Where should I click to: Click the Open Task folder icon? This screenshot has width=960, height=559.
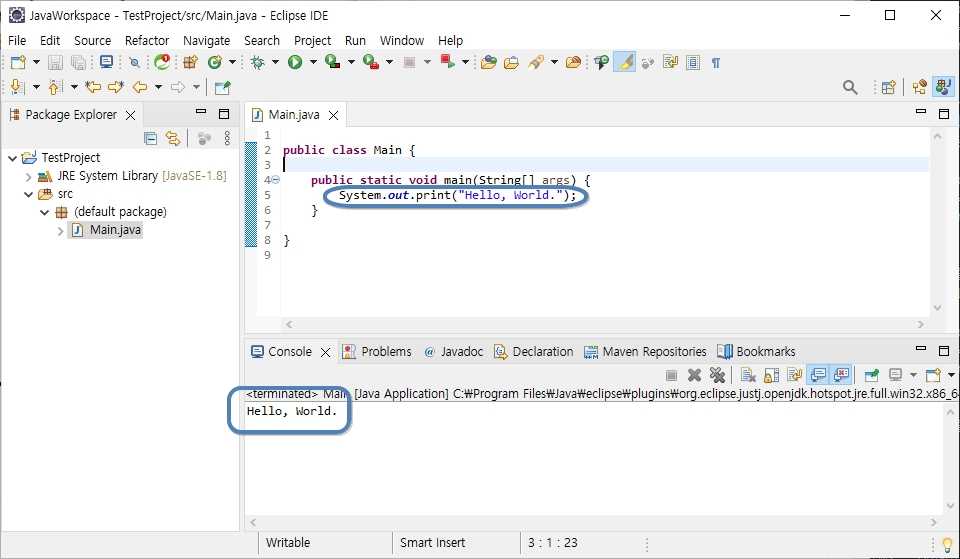511,62
